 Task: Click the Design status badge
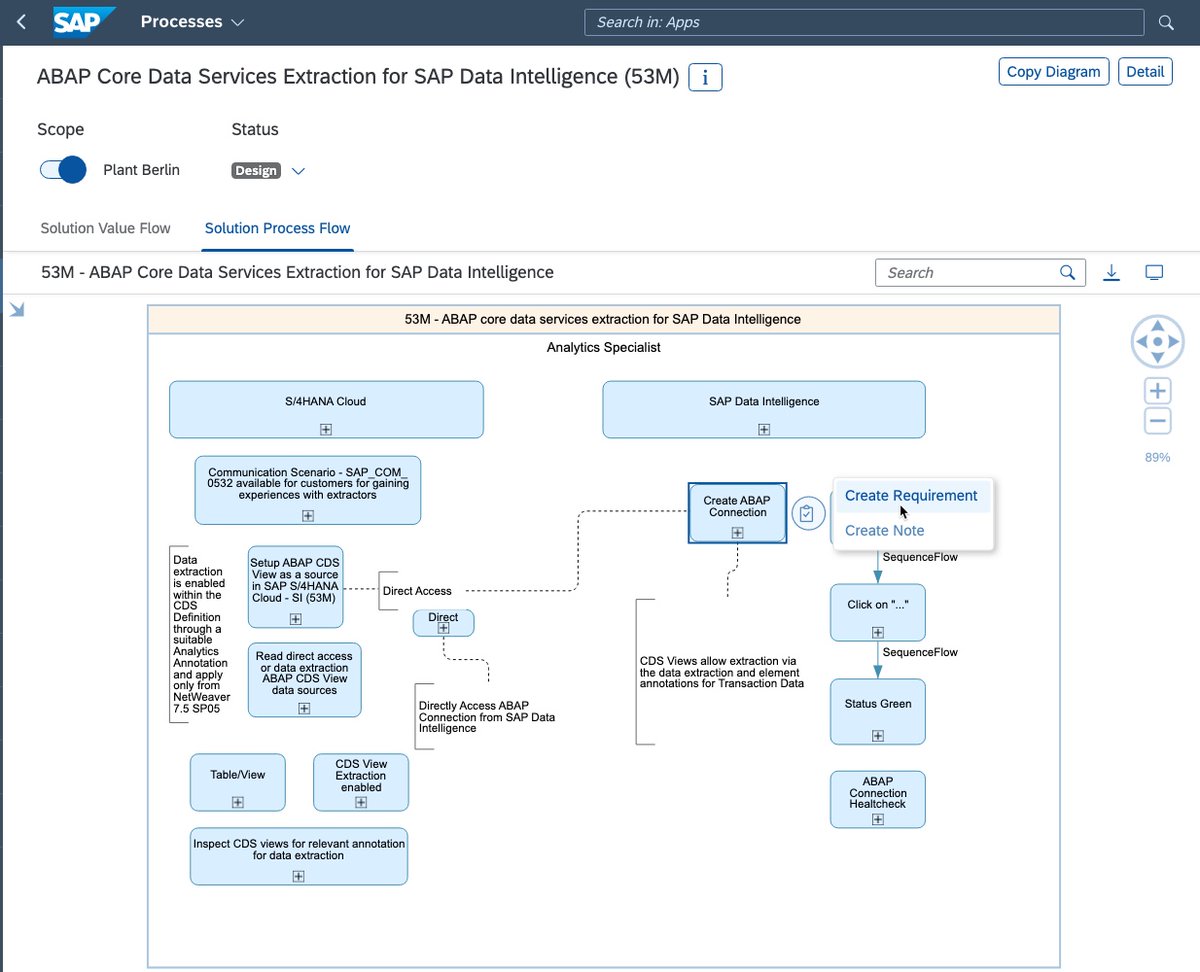[x=256, y=171]
